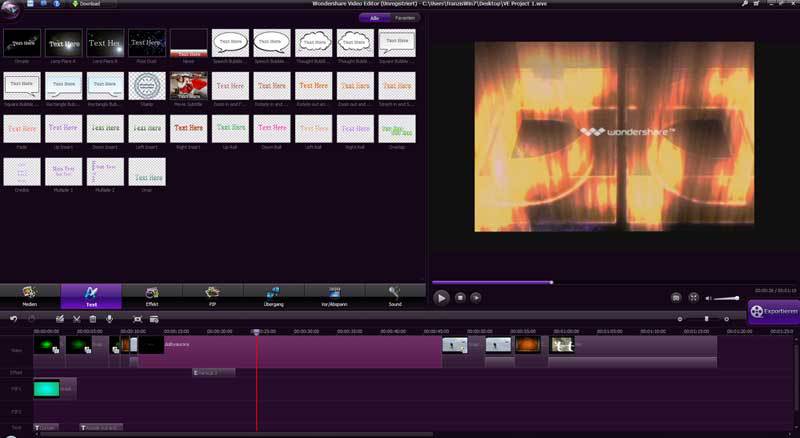Click the Download button in title bar

[x=87, y=4]
